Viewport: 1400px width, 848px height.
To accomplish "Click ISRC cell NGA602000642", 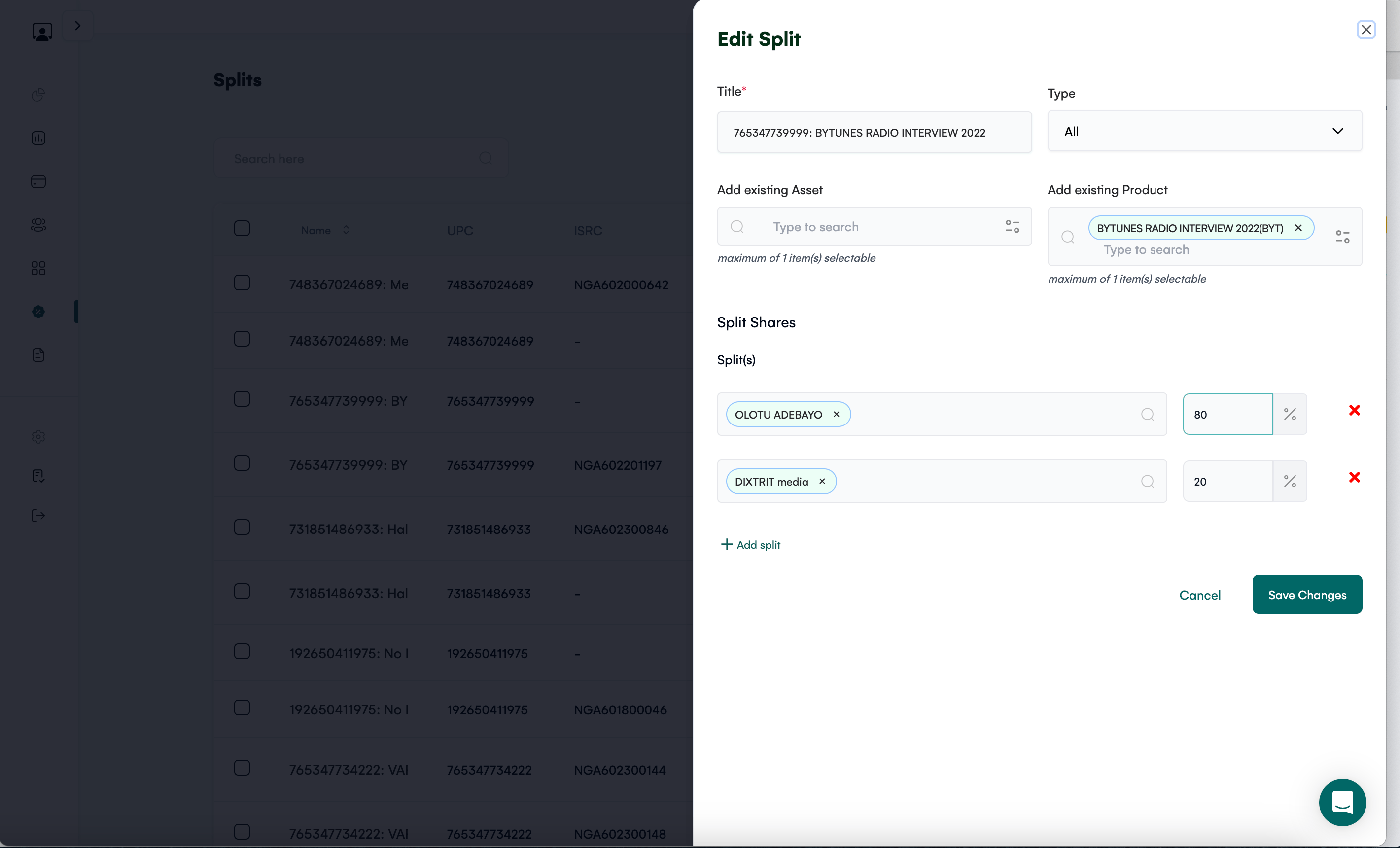I will pyautogui.click(x=621, y=285).
